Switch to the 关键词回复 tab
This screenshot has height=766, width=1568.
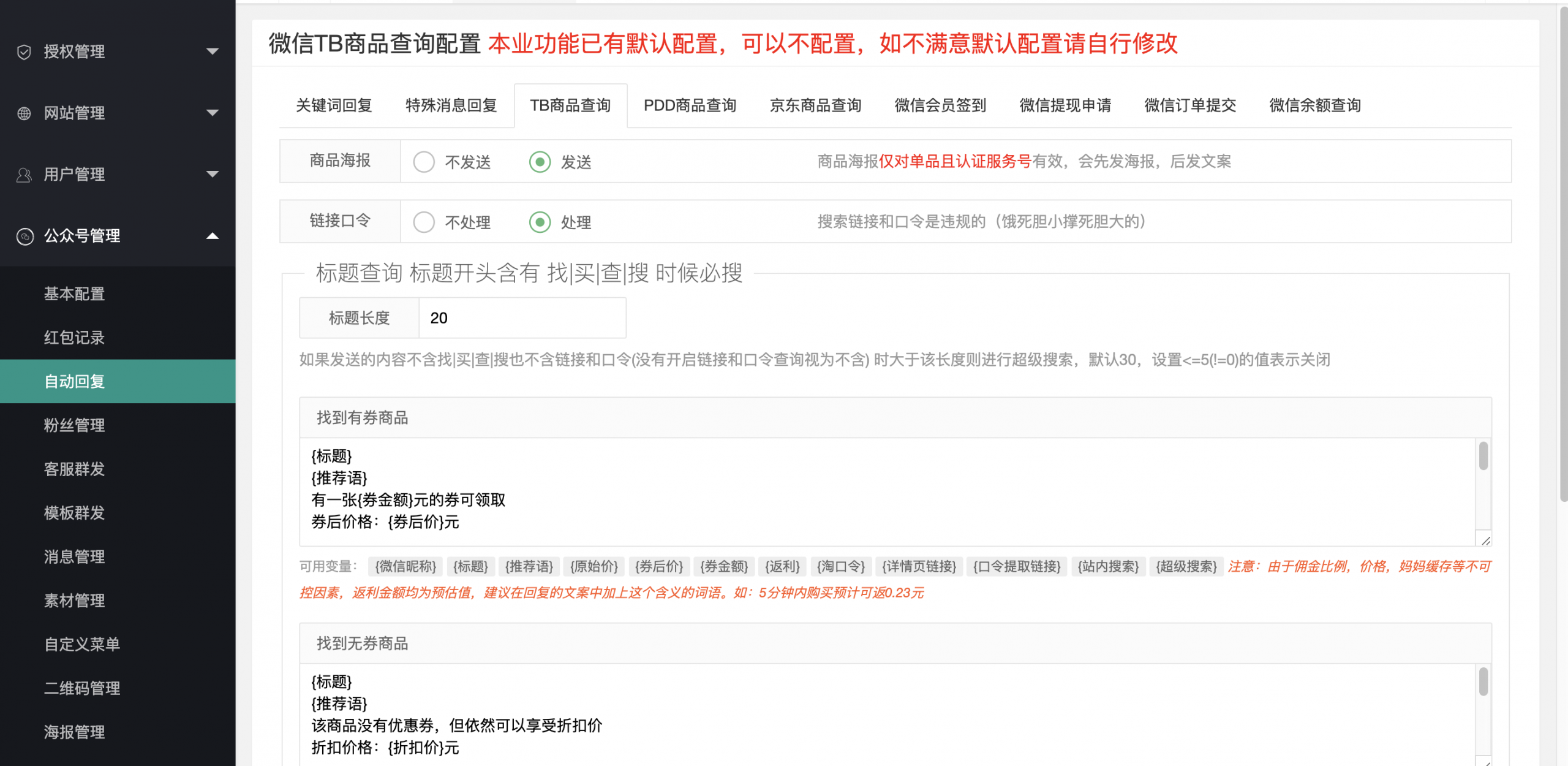pyautogui.click(x=334, y=105)
